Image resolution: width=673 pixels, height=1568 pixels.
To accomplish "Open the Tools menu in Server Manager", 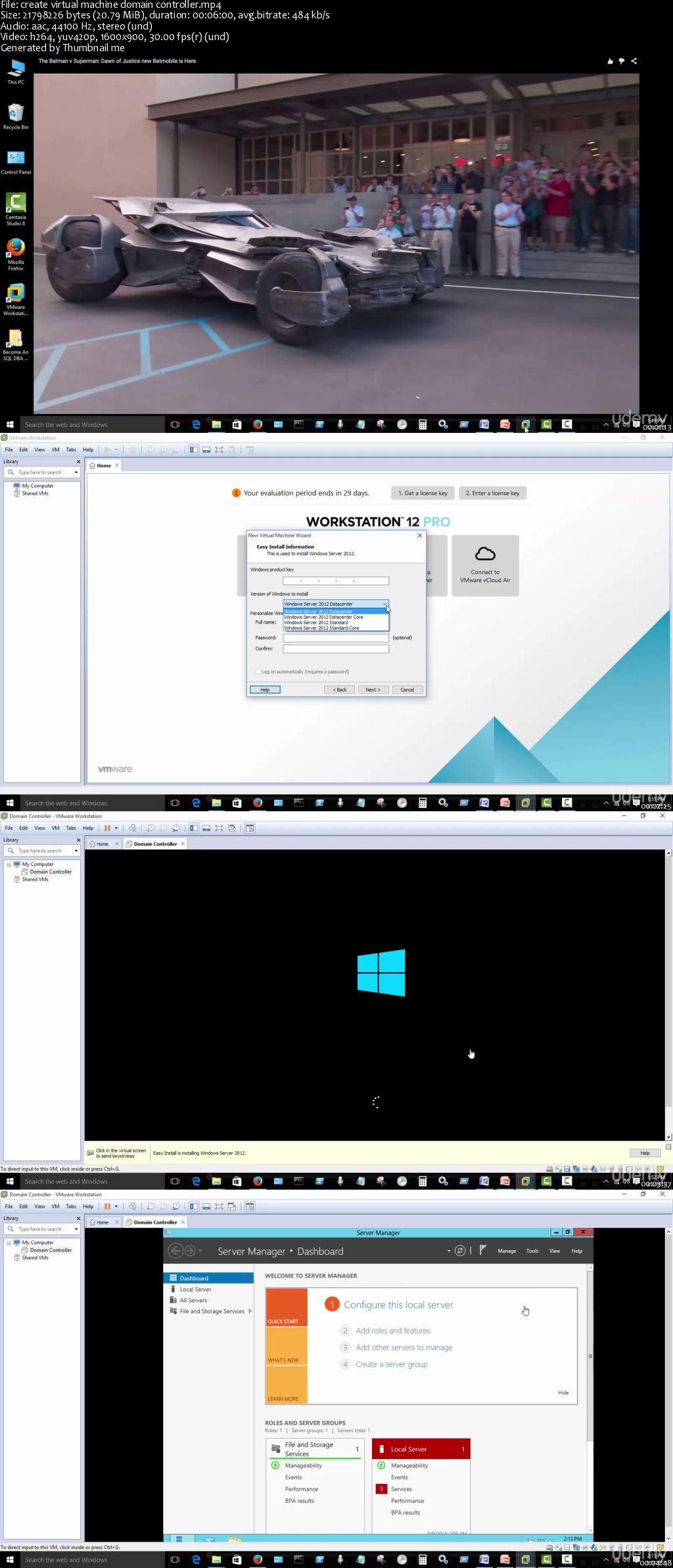I will tap(532, 1251).
